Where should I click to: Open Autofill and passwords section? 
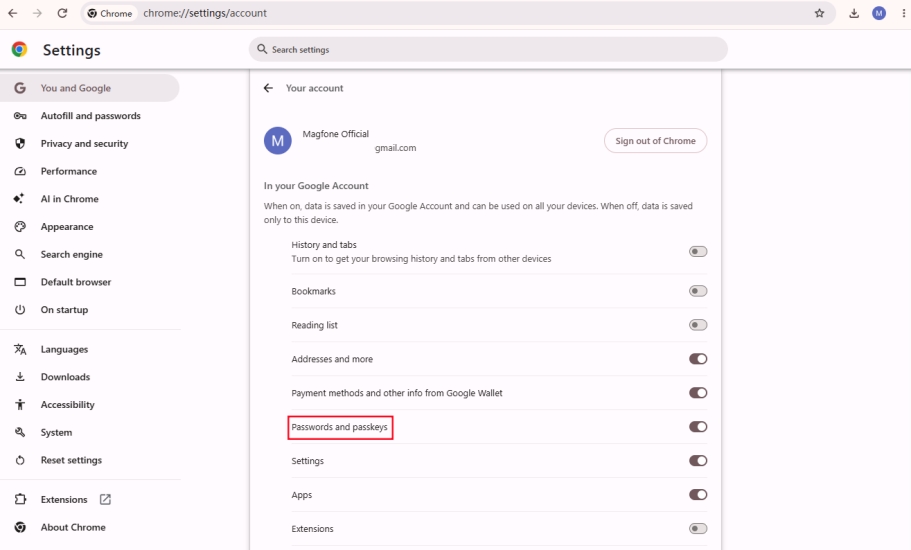pos(89,116)
